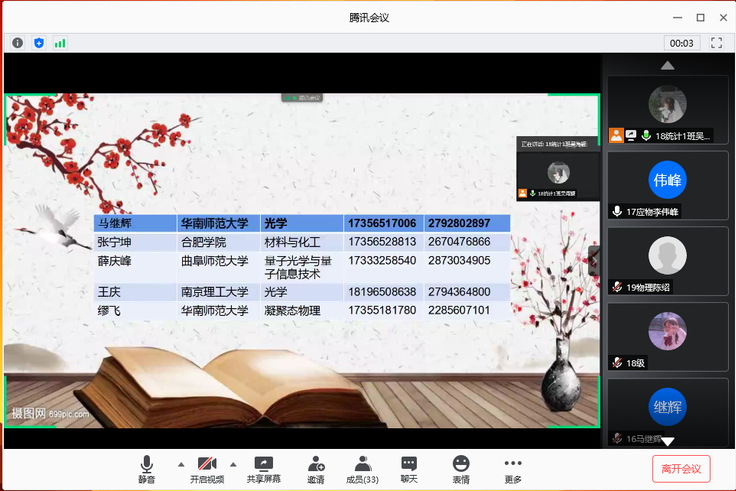Click the meeting info icon at top left
This screenshot has width=736, height=491.
17,43
